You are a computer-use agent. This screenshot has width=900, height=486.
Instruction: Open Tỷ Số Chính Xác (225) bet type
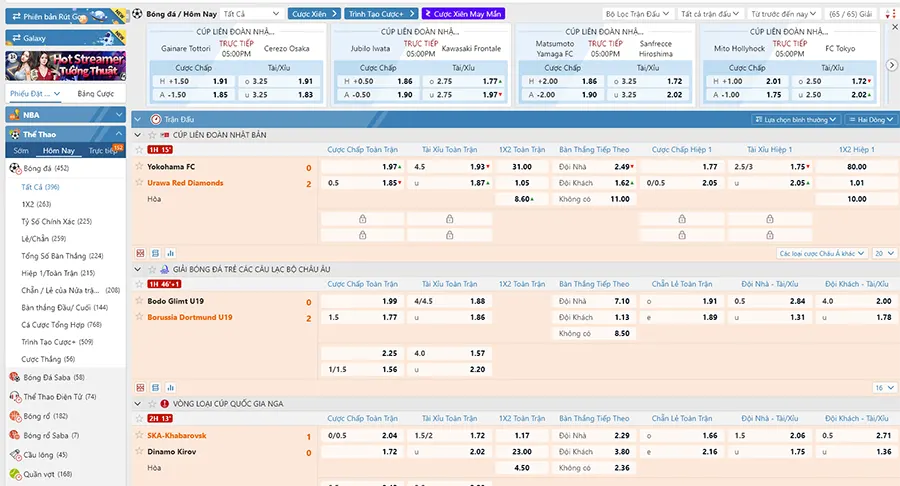56,221
